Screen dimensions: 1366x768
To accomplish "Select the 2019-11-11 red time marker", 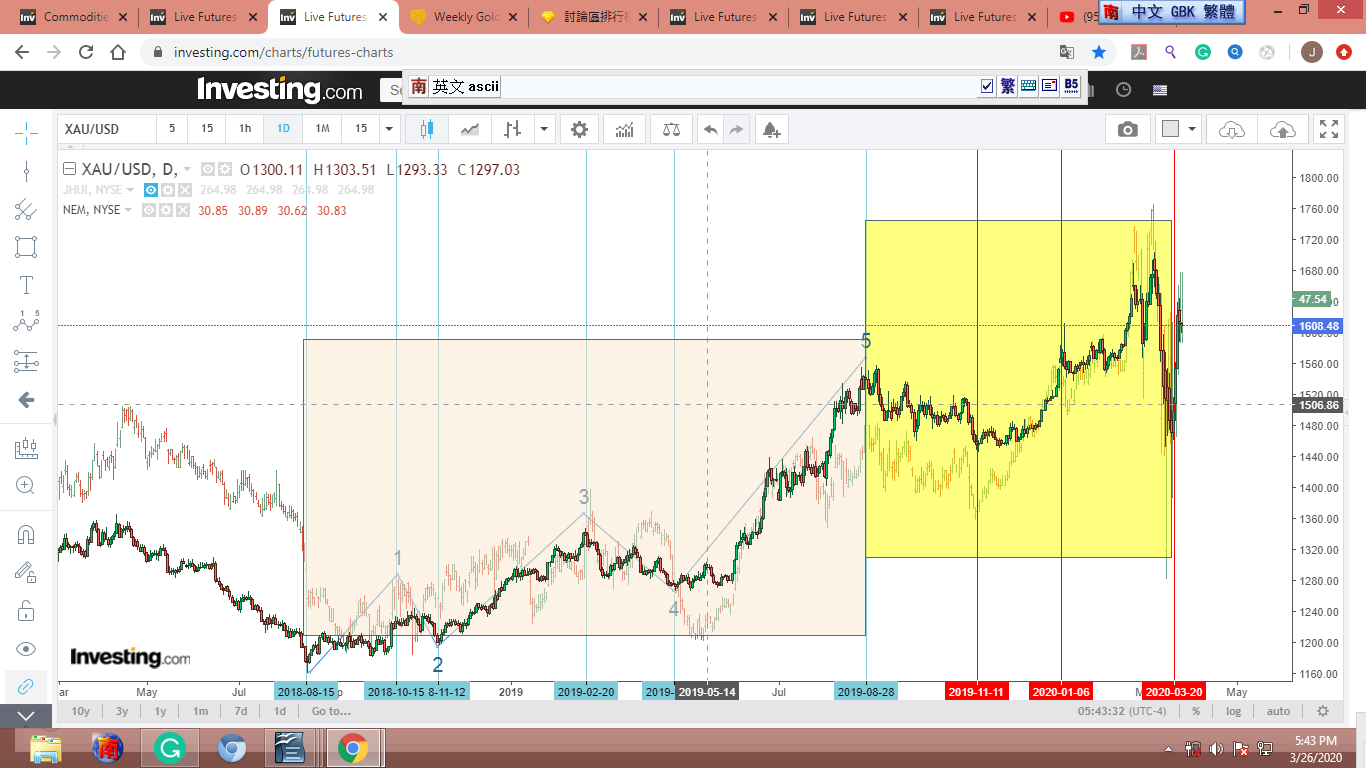I will [977, 691].
